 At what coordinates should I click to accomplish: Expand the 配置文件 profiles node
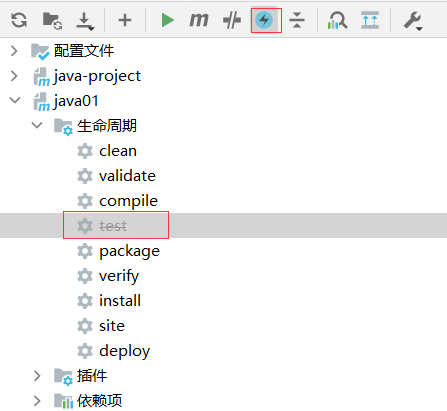click(x=14, y=51)
